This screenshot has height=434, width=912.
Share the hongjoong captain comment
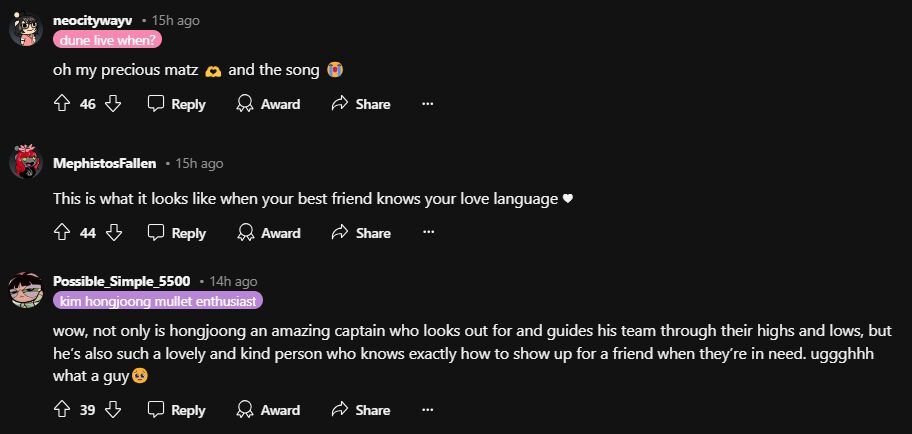coord(360,410)
